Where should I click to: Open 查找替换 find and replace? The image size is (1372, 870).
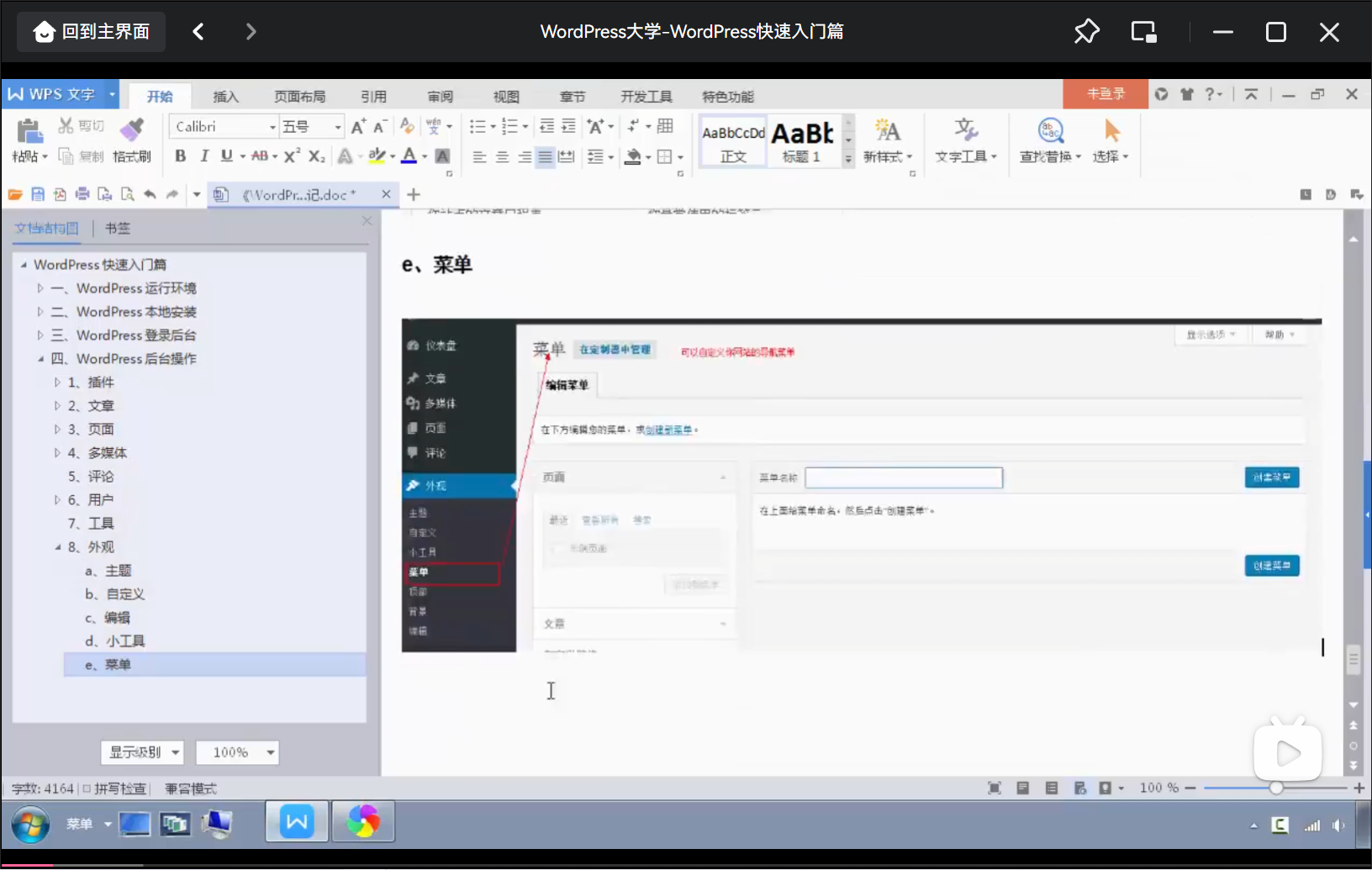click(x=1050, y=140)
